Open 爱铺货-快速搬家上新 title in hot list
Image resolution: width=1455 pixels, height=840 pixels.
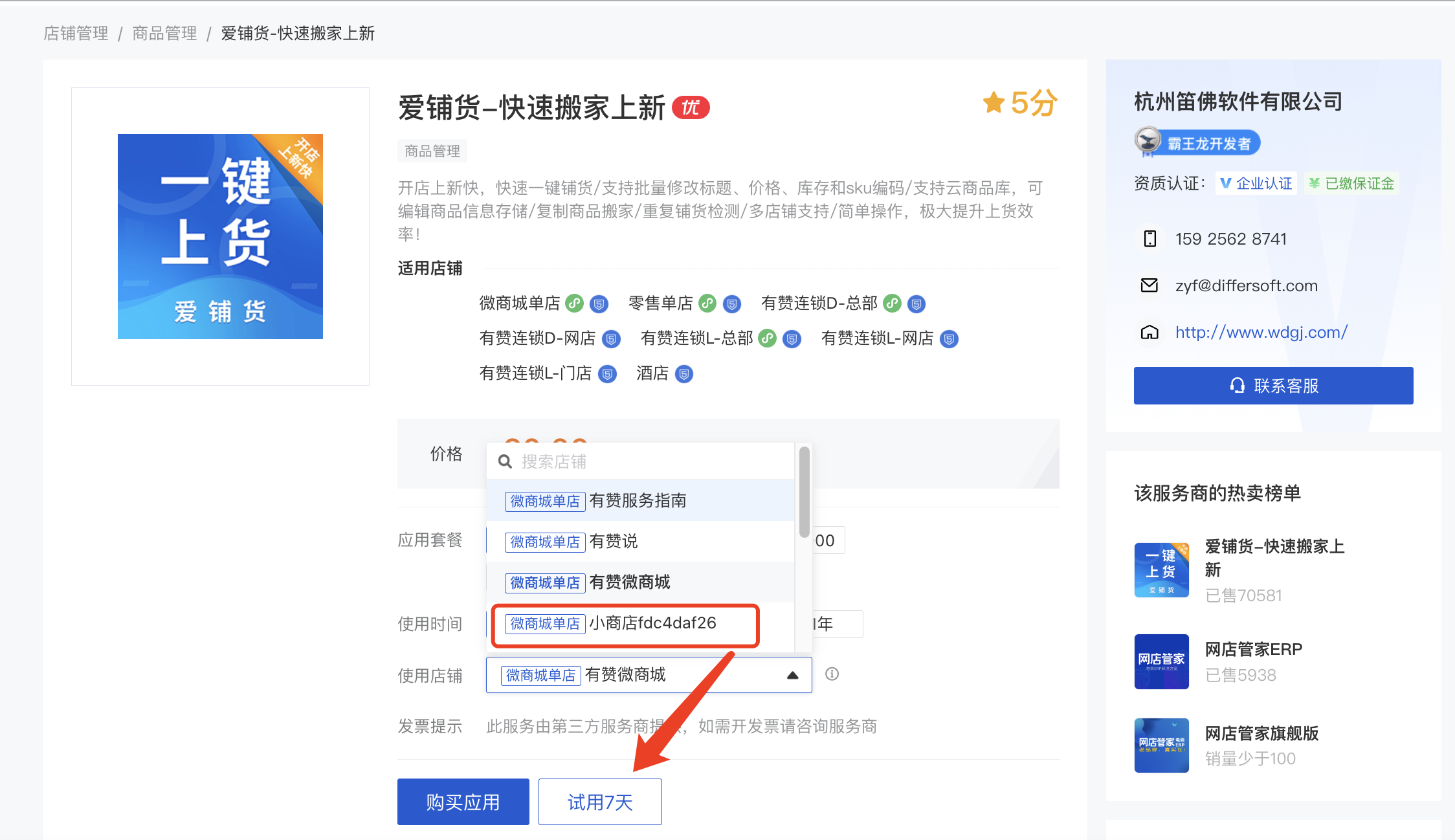tap(1274, 558)
